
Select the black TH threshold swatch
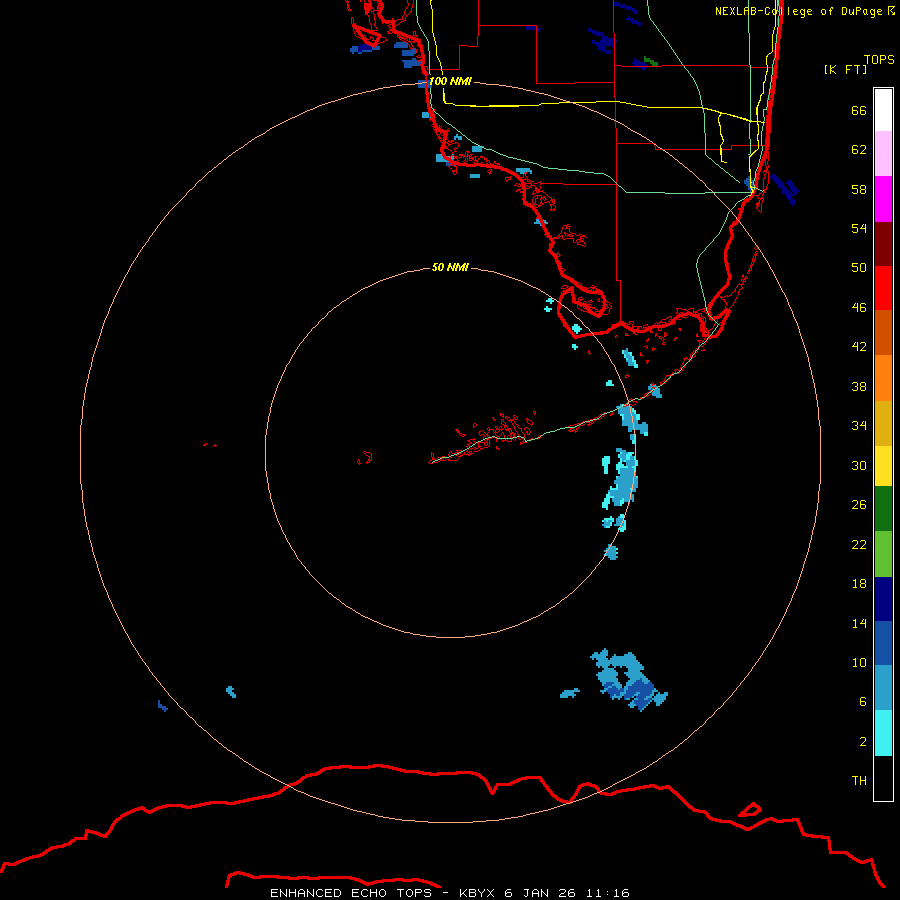[883, 778]
